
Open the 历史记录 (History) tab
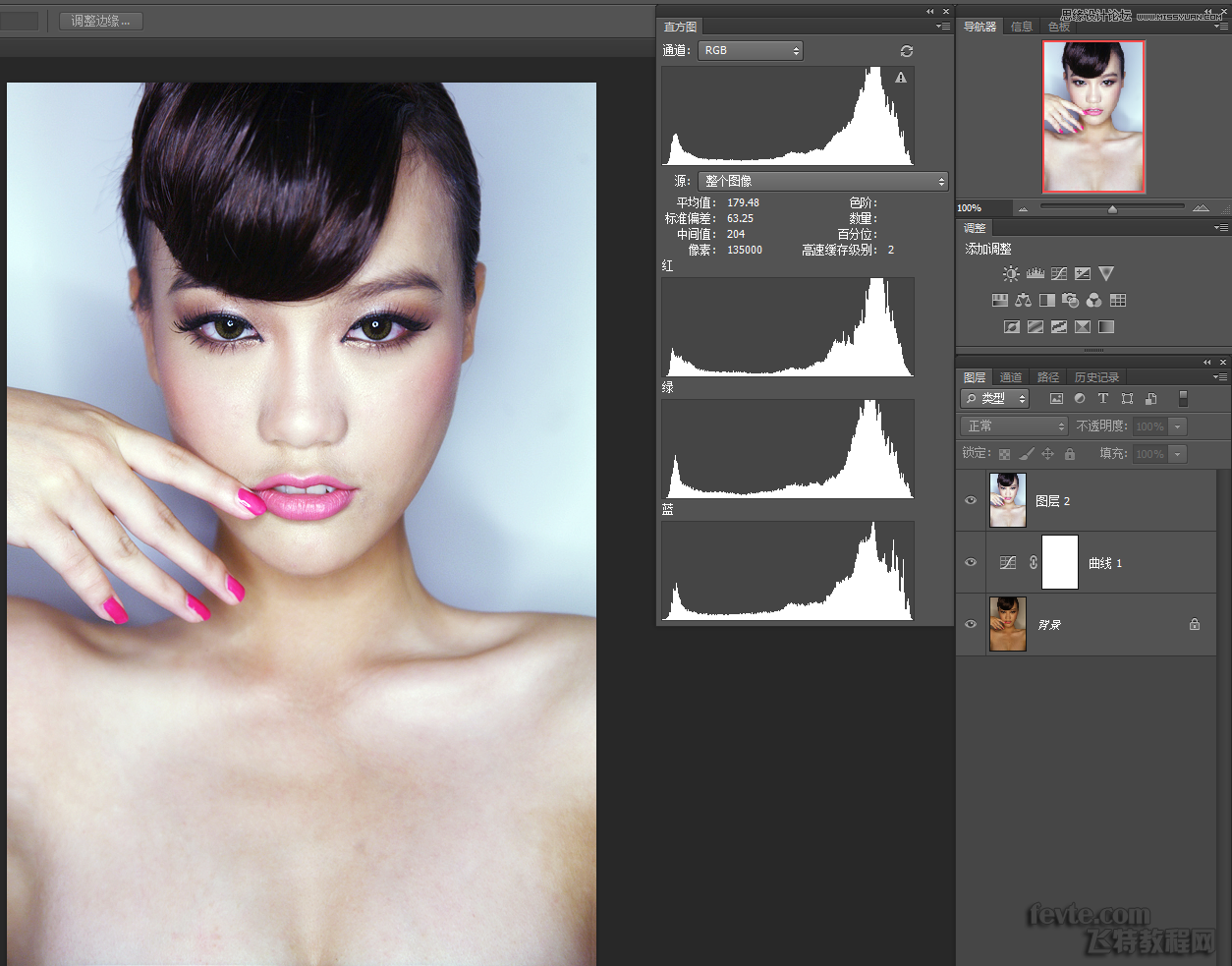[x=1096, y=377]
